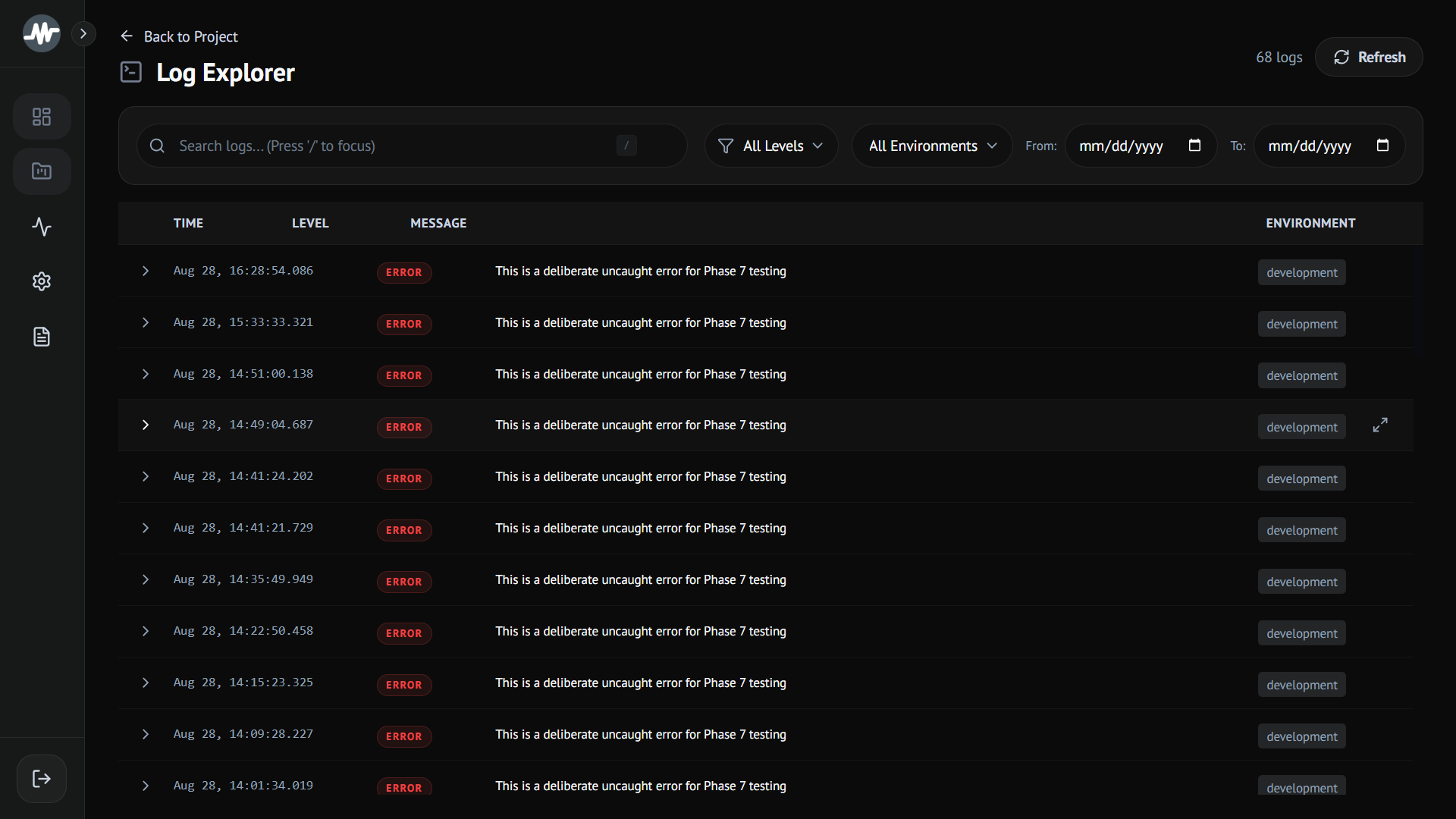This screenshot has height=819, width=1456.
Task: Click the ERROR badge on 15:33:33.321 row
Action: point(404,324)
